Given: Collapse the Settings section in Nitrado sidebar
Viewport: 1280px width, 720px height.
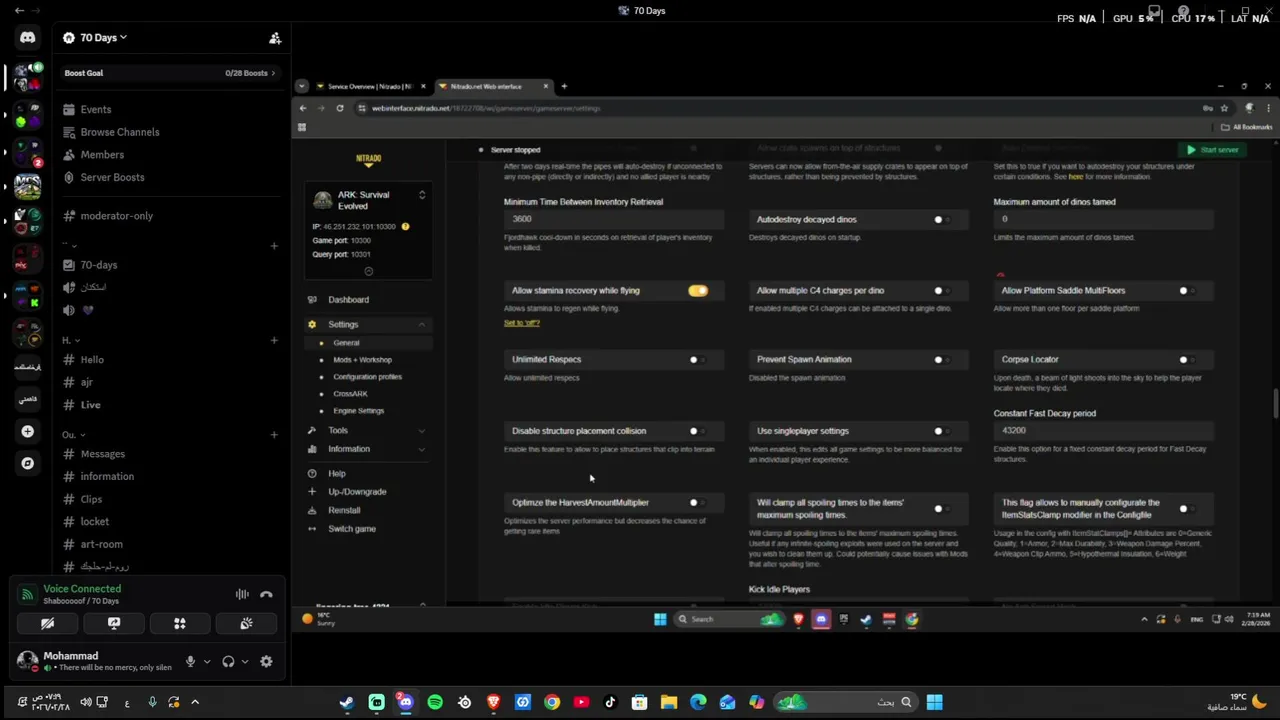Looking at the screenshot, I should coord(421,324).
